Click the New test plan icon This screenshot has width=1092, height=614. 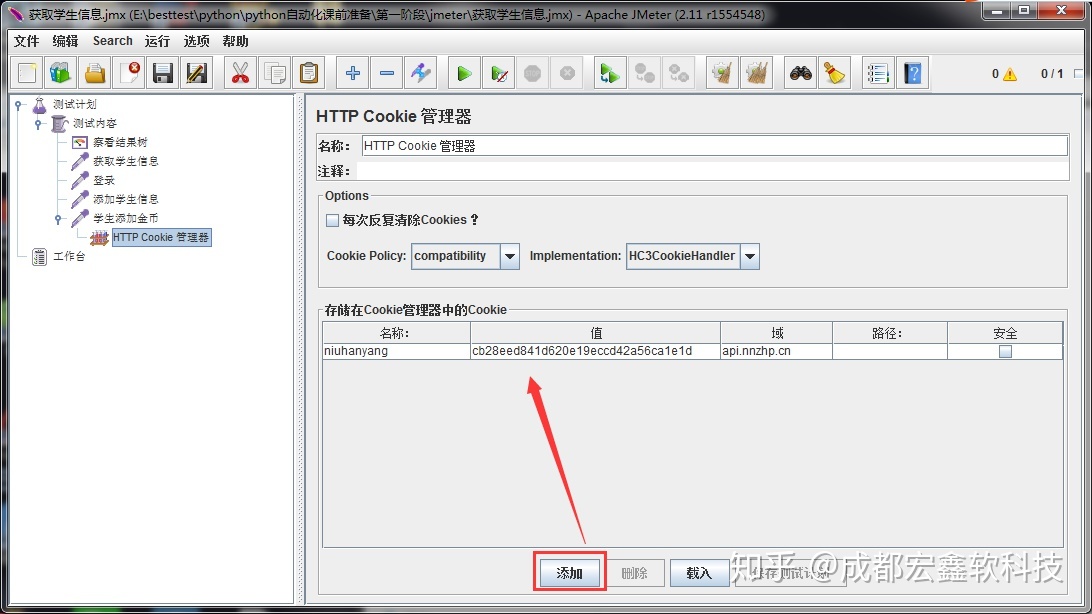point(27,73)
